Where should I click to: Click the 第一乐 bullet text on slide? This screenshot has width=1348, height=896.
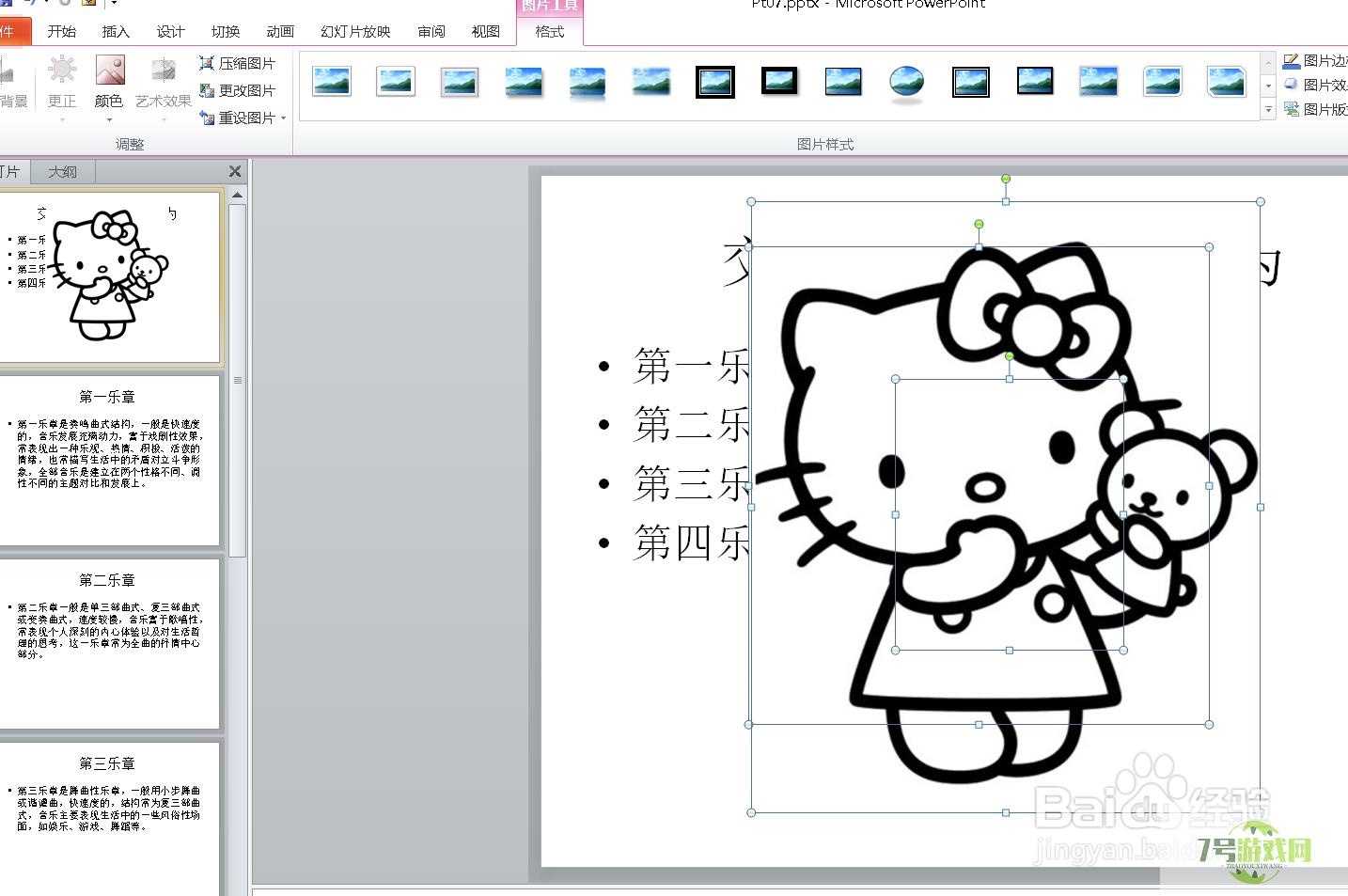click(x=691, y=366)
